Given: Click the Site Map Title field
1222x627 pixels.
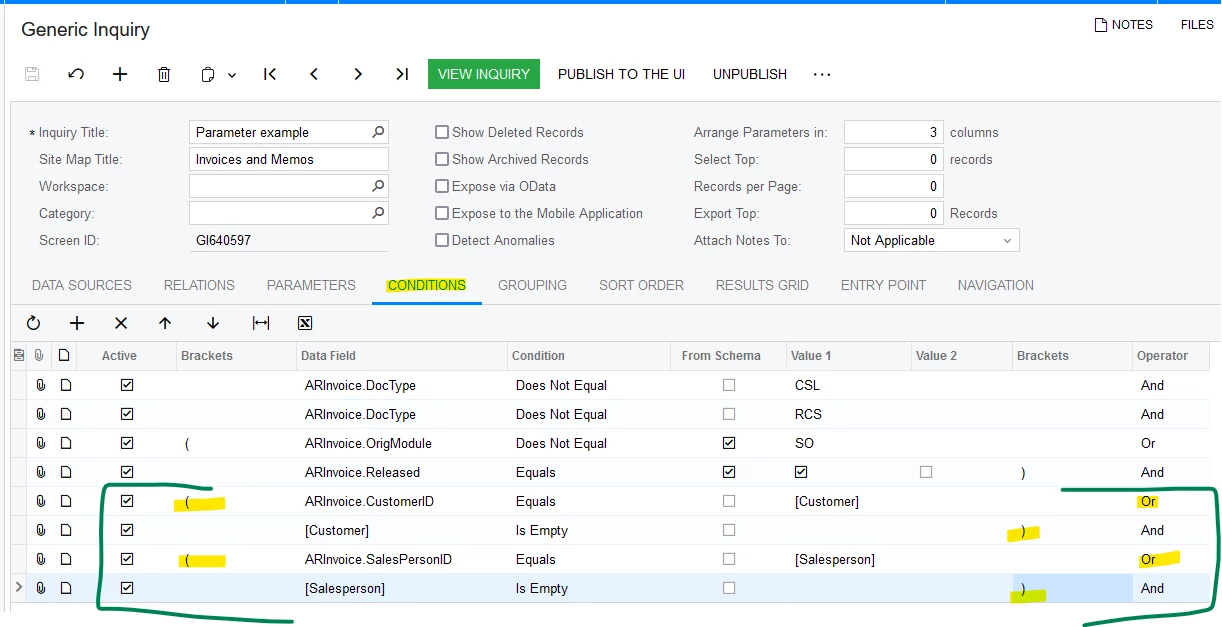Looking at the screenshot, I should click(289, 159).
